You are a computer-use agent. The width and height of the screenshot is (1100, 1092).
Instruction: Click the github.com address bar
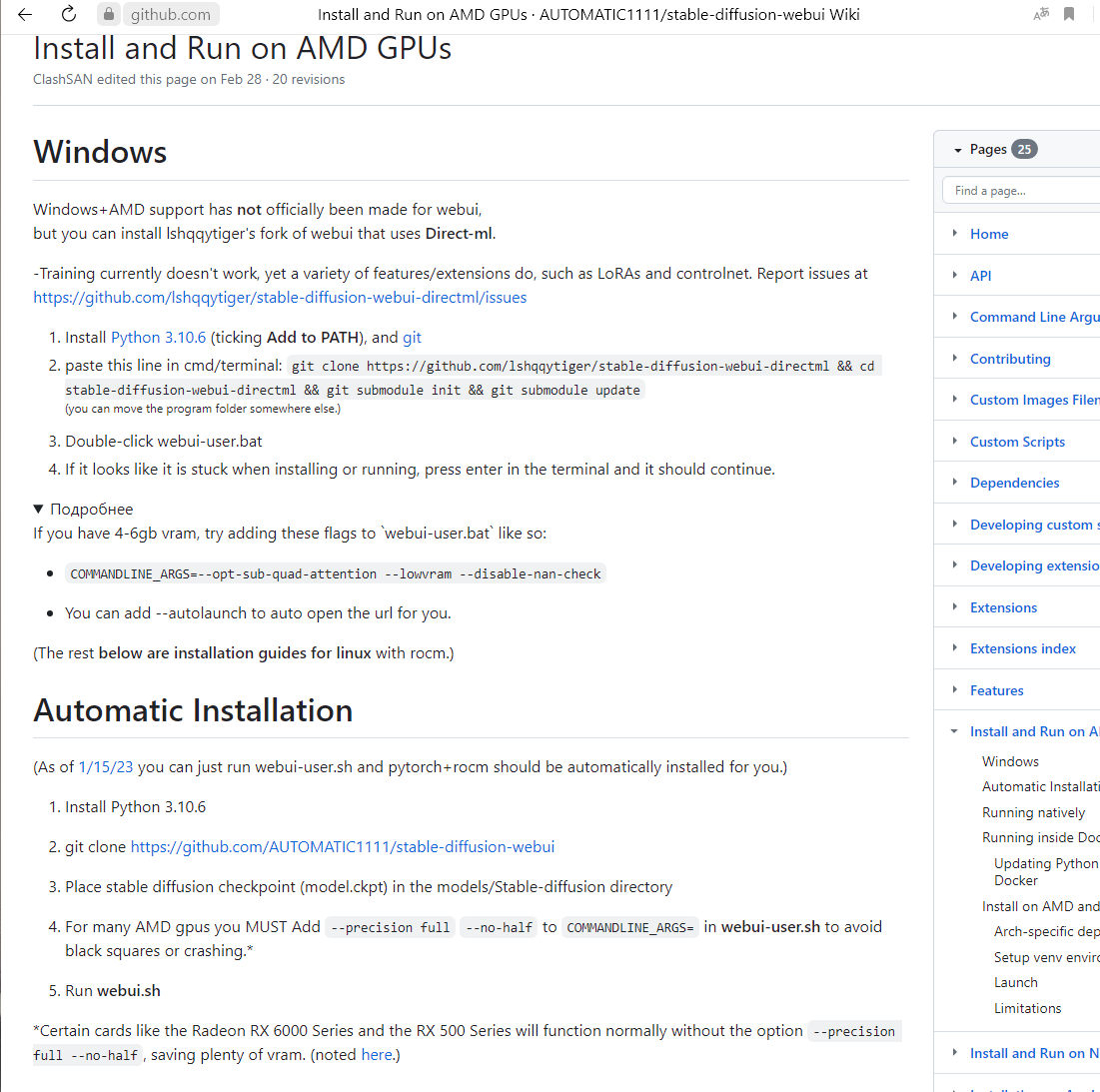(171, 14)
